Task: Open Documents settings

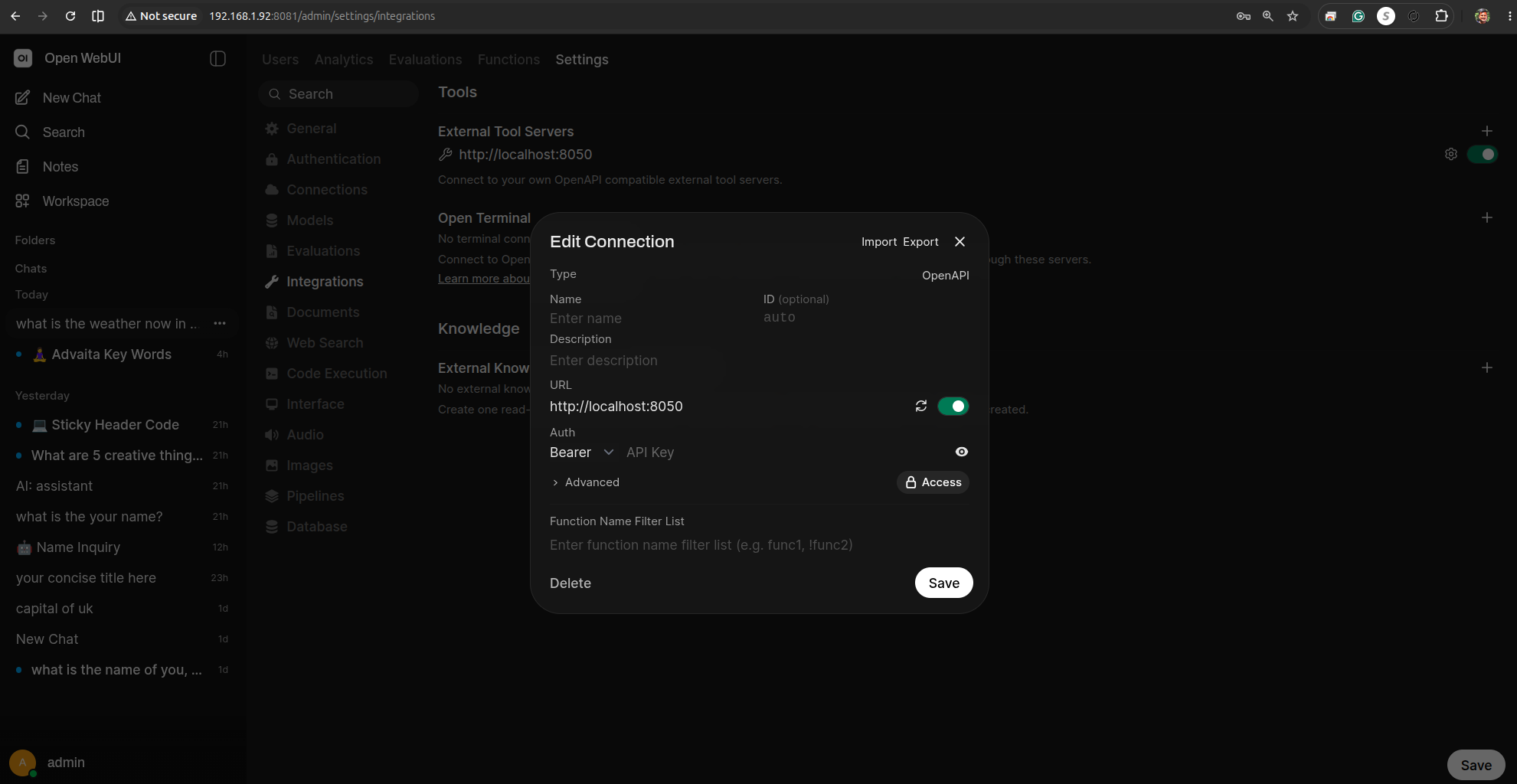Action: coord(322,312)
